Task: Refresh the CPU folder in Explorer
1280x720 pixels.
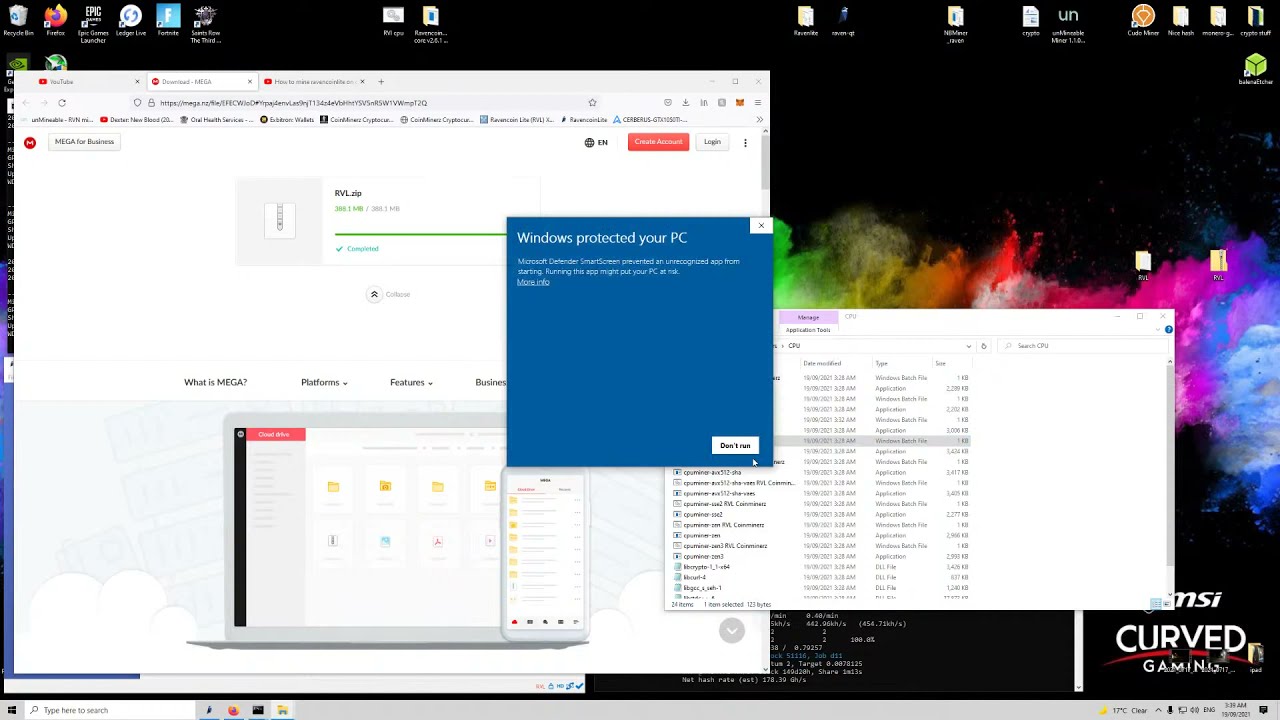Action: 983,346
